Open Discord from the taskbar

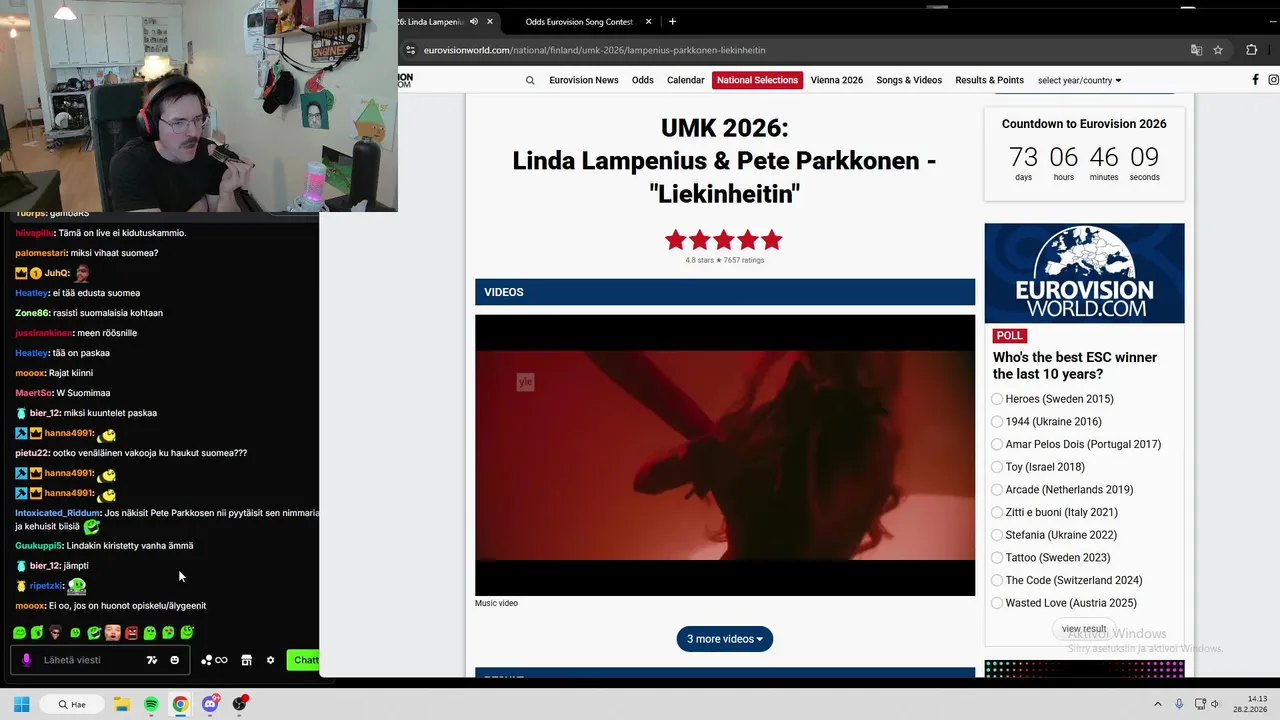(x=210, y=704)
